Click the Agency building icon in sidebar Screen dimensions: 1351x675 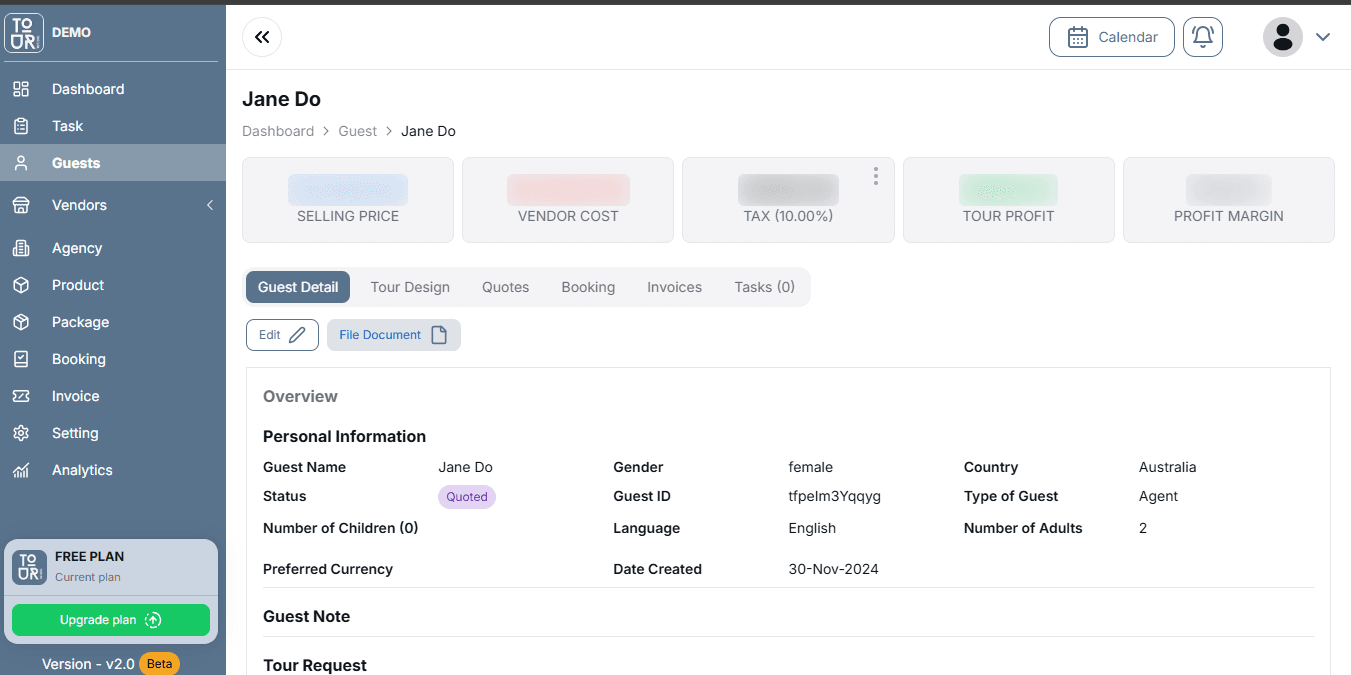[21, 248]
